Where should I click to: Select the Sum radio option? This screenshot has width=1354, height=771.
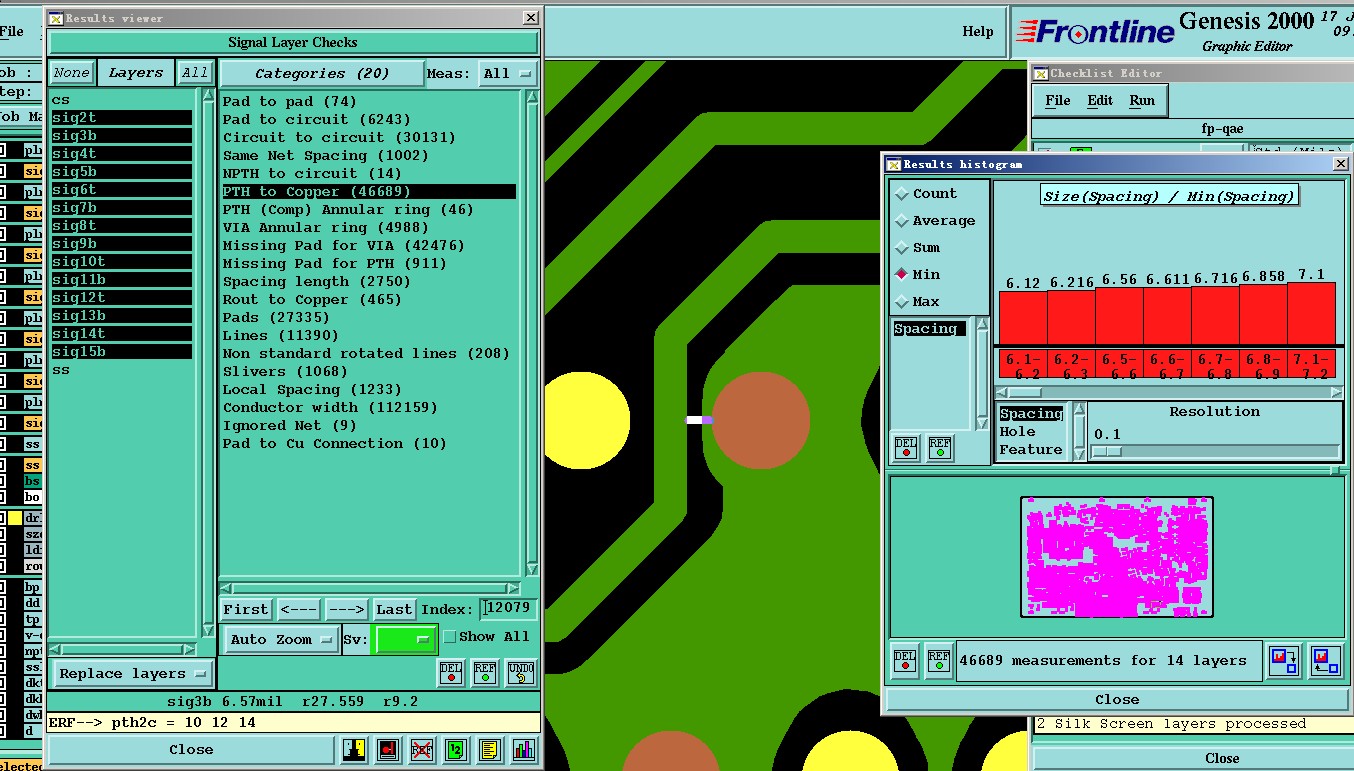click(x=918, y=248)
